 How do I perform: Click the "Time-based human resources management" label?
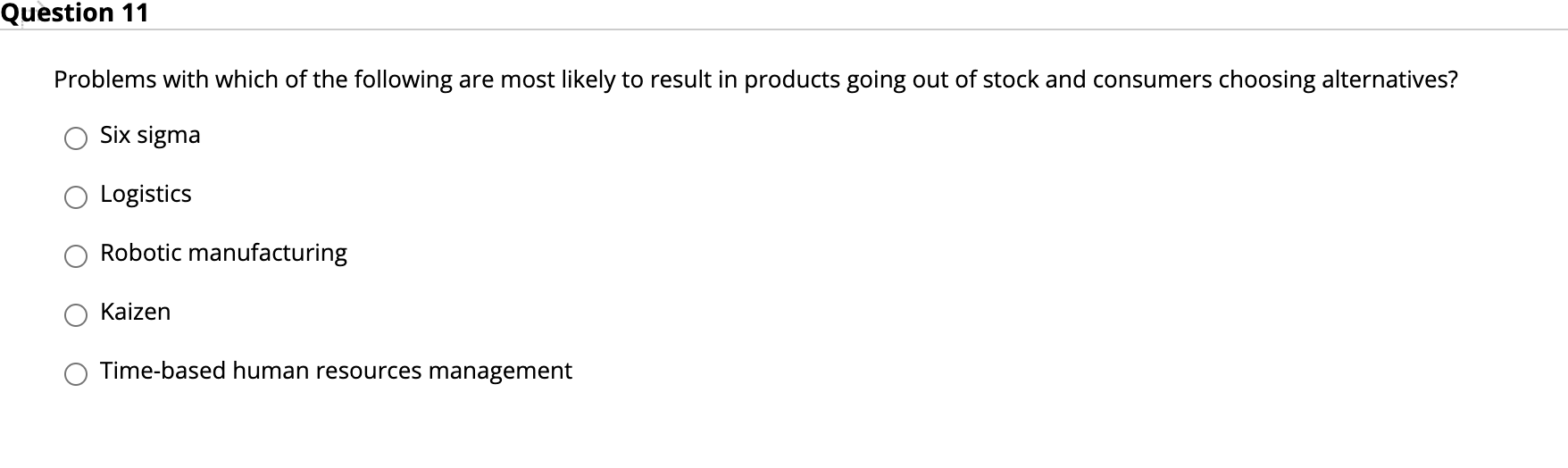pyautogui.click(x=336, y=371)
